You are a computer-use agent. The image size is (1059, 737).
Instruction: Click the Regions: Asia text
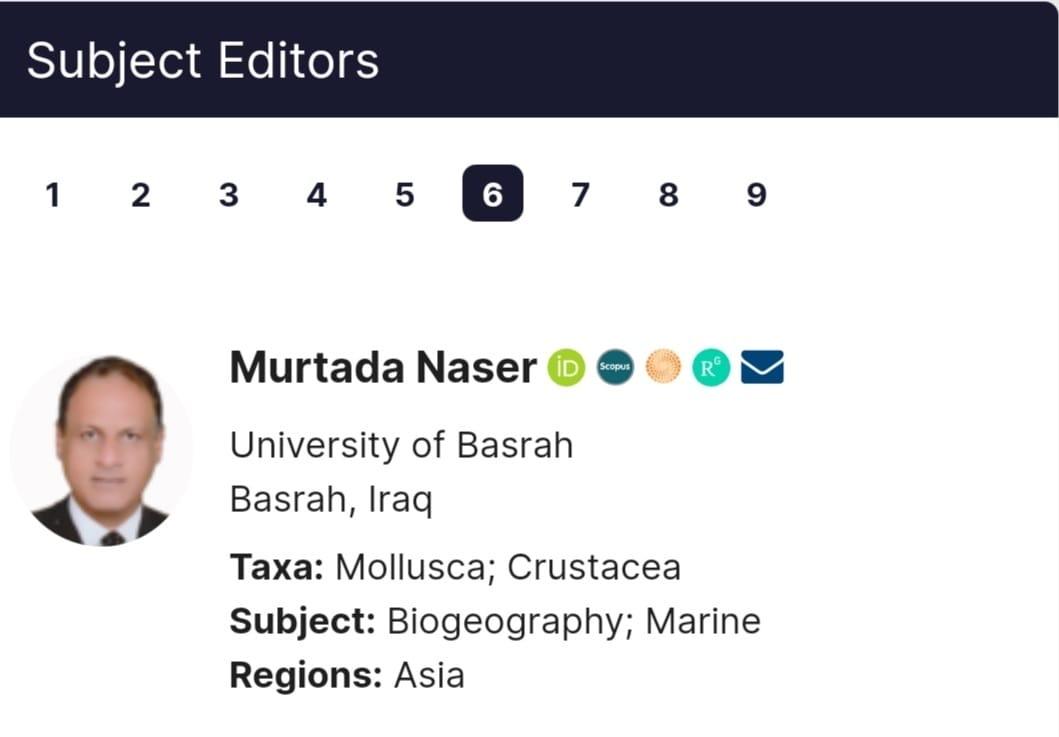pyautogui.click(x=347, y=675)
